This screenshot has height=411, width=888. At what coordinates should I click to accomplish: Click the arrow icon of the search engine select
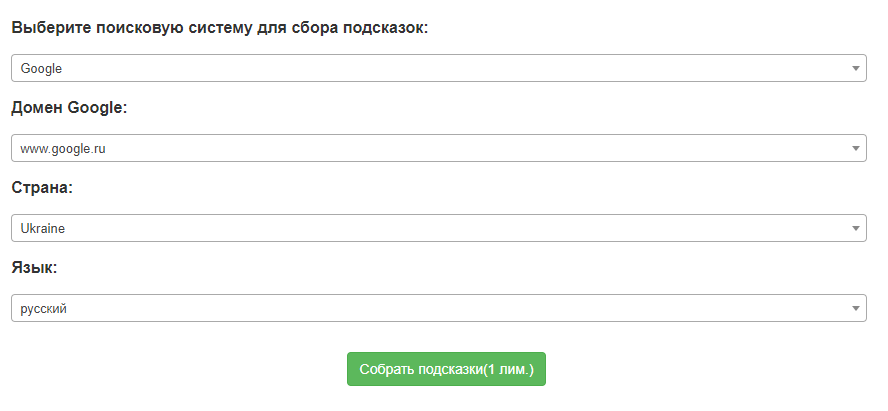coord(856,68)
